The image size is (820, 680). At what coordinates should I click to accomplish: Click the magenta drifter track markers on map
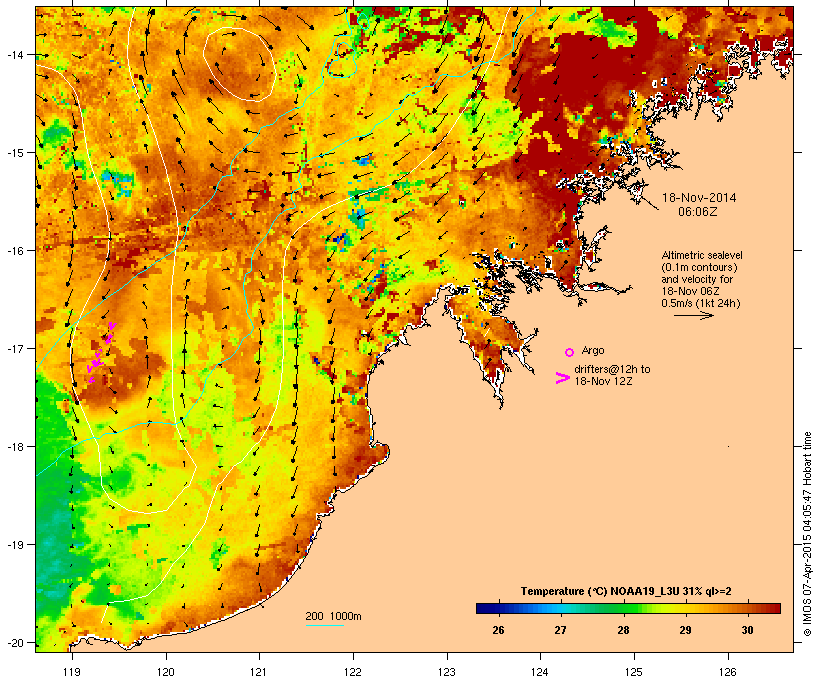(101, 353)
